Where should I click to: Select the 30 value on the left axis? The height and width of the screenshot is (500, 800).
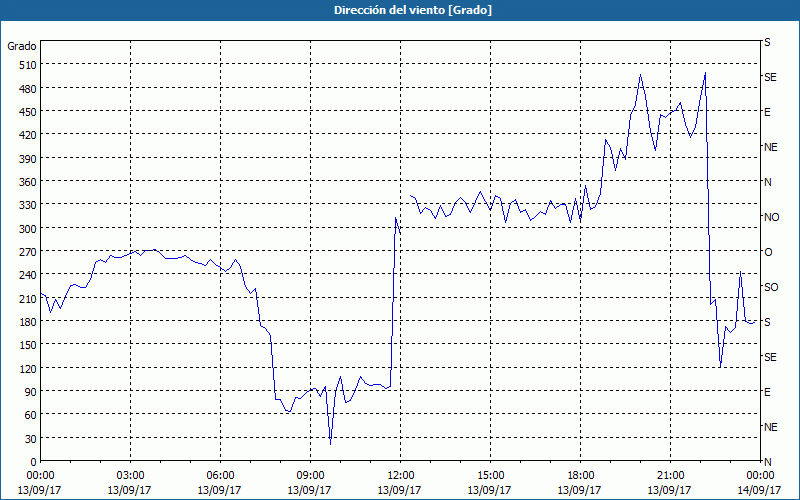[31, 439]
